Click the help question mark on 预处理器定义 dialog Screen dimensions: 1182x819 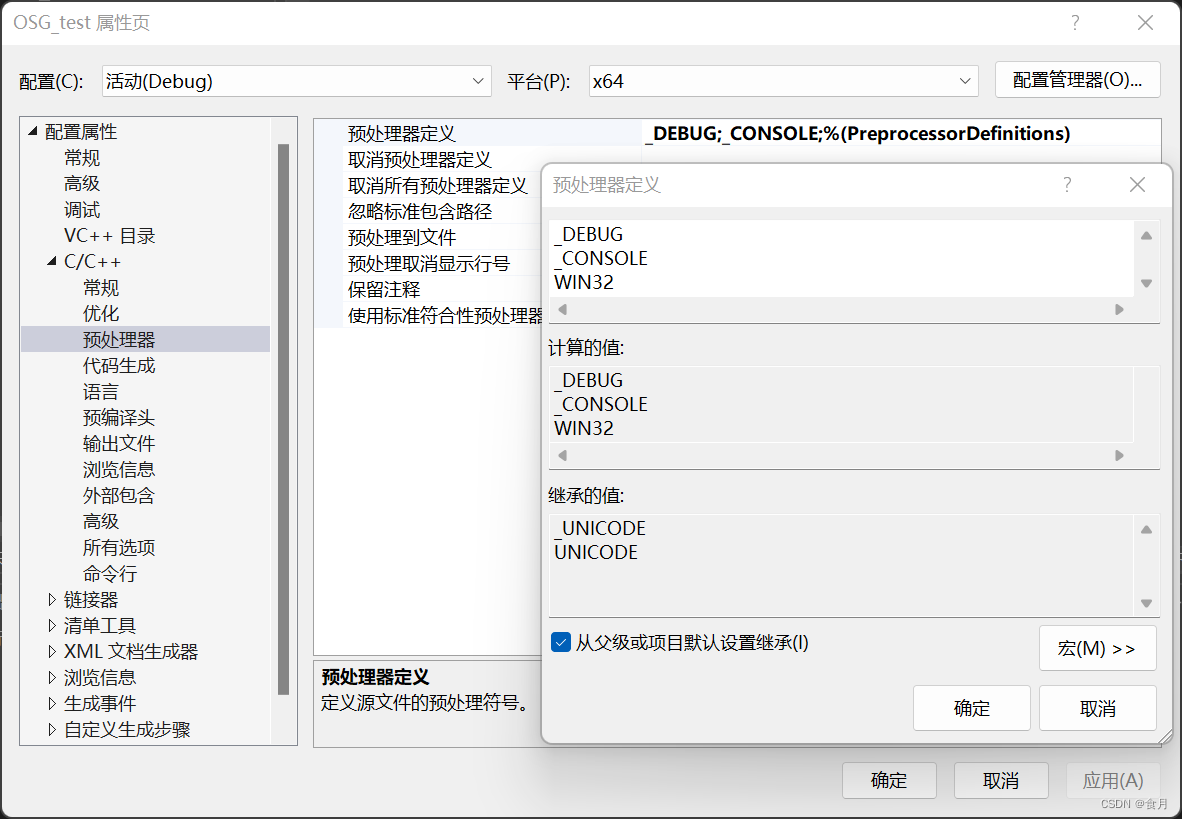[x=1067, y=184]
